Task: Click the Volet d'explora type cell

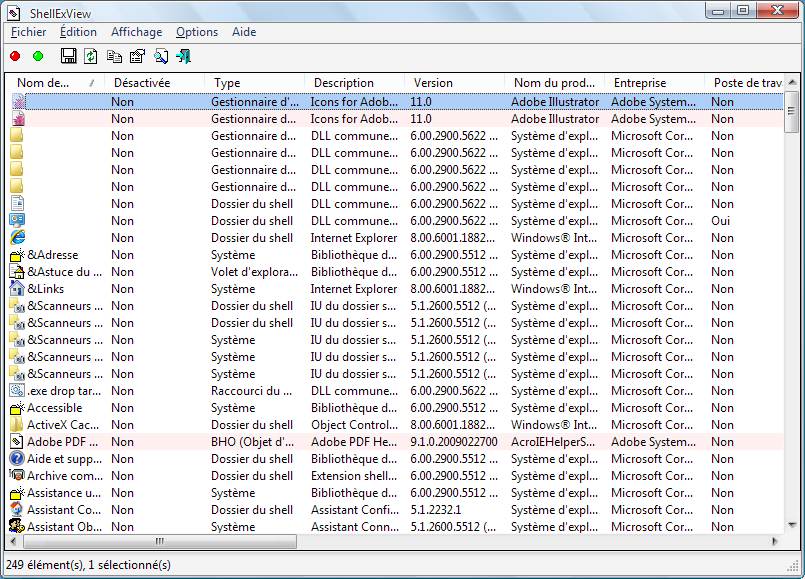Action: coord(254,272)
